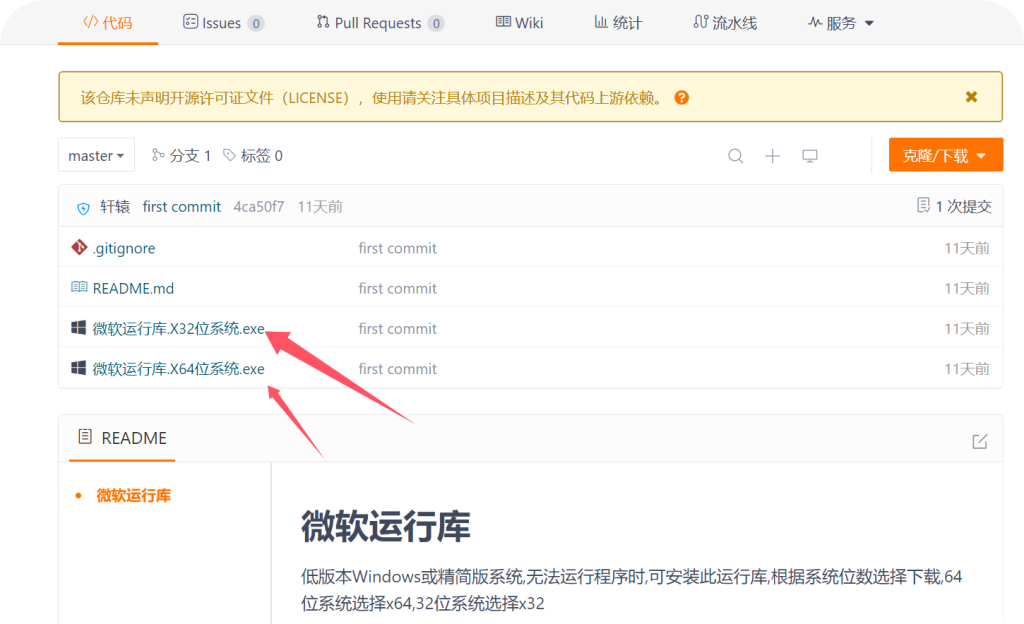Click the README document icon
Screen dimensions: 1024x624
85,437
